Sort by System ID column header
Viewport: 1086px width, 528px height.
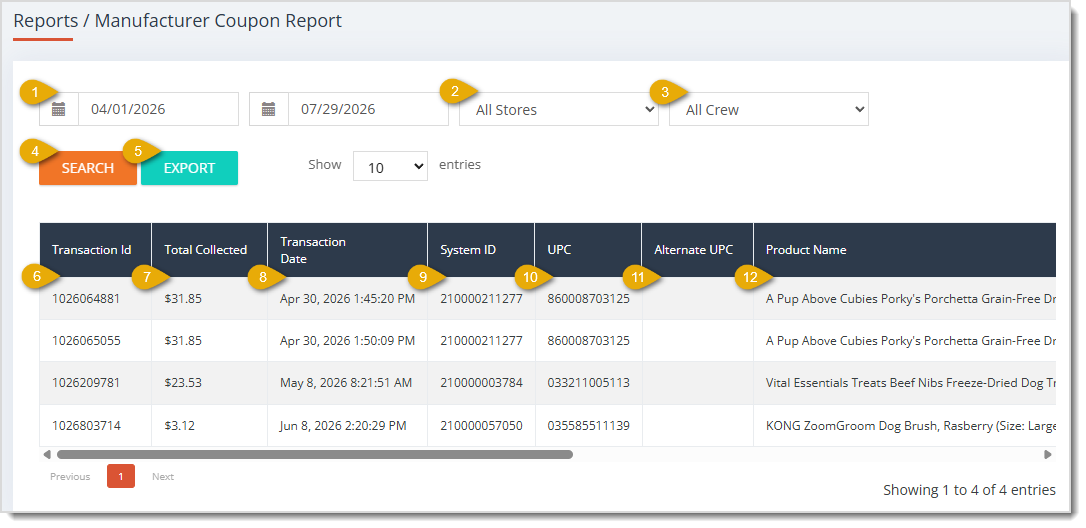(x=481, y=250)
